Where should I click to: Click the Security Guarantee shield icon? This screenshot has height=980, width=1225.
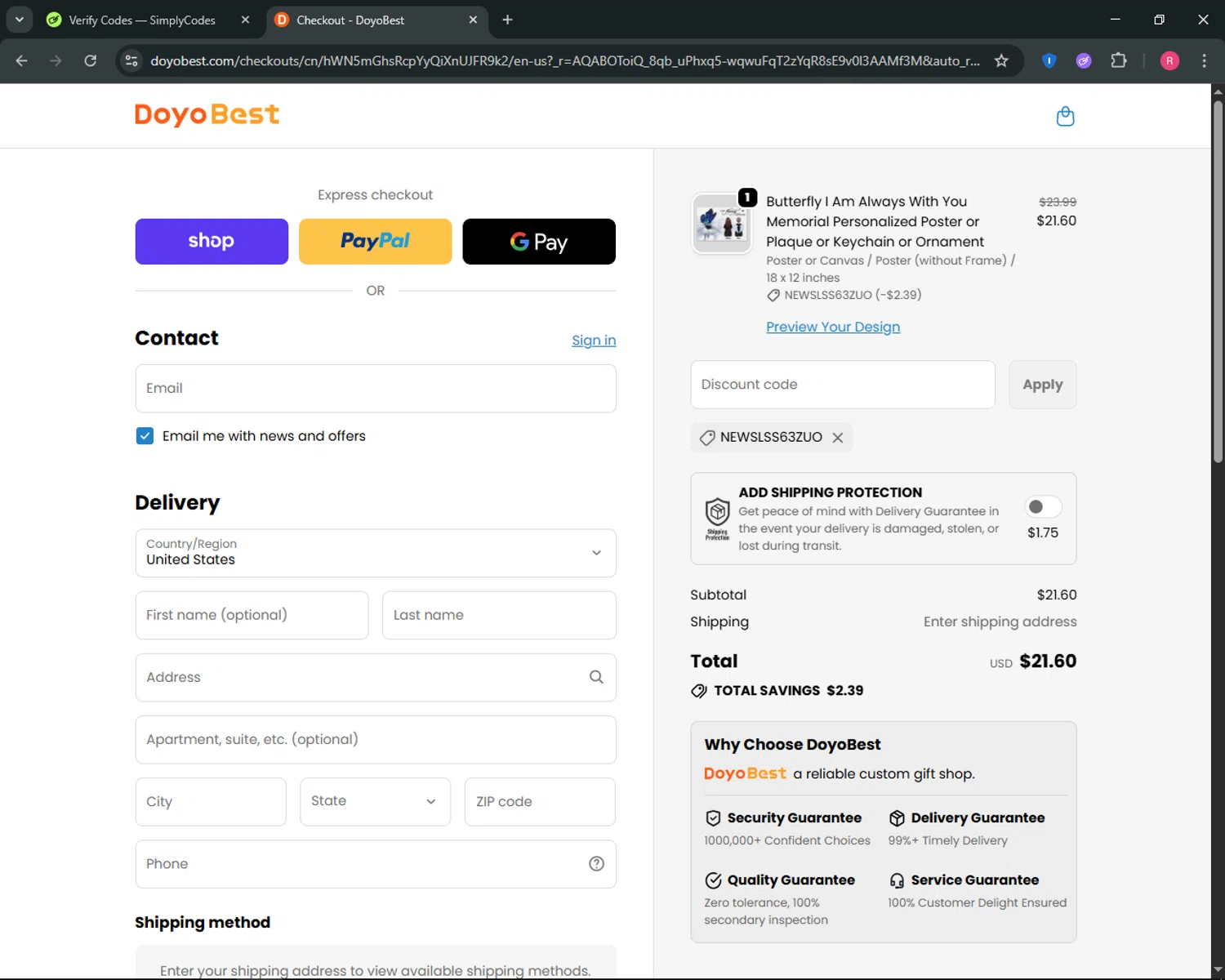(713, 818)
